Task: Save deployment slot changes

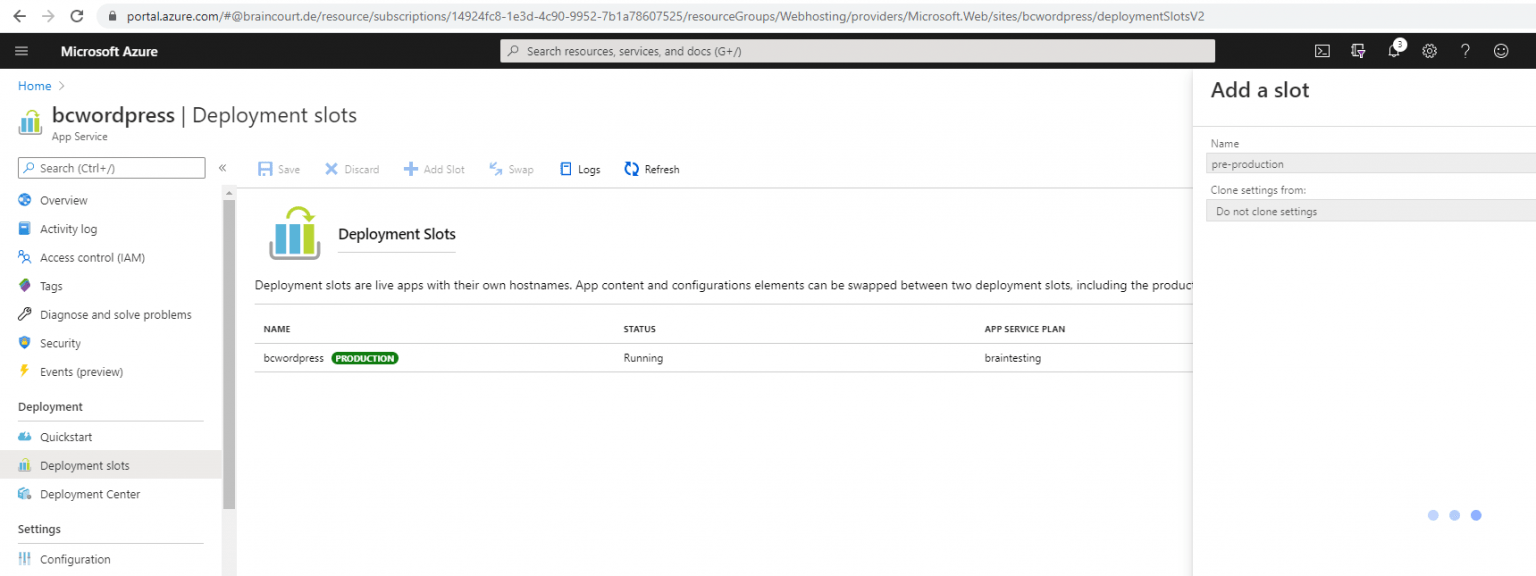Action: pos(278,168)
